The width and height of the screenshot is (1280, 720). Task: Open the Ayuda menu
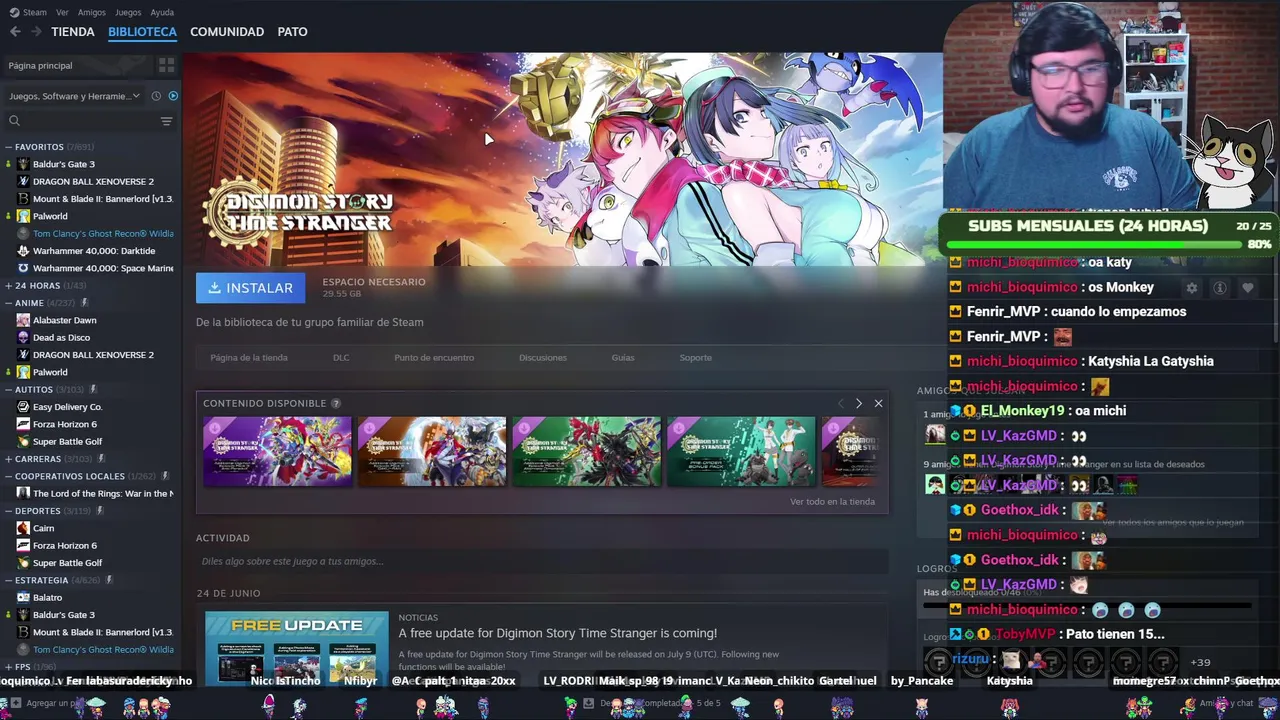pyautogui.click(x=162, y=12)
